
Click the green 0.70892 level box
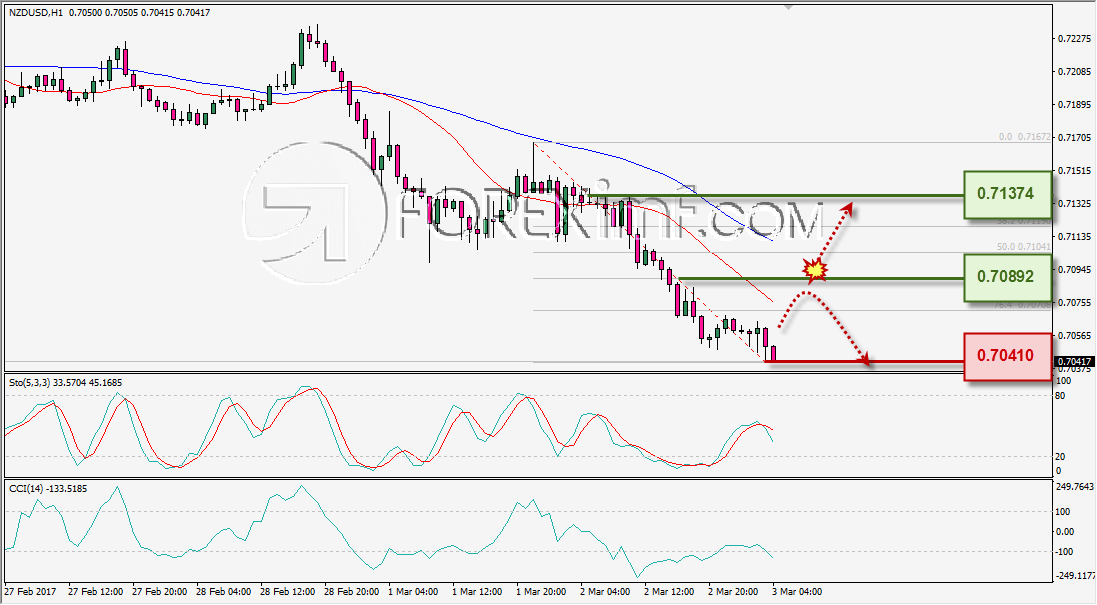coord(1007,277)
